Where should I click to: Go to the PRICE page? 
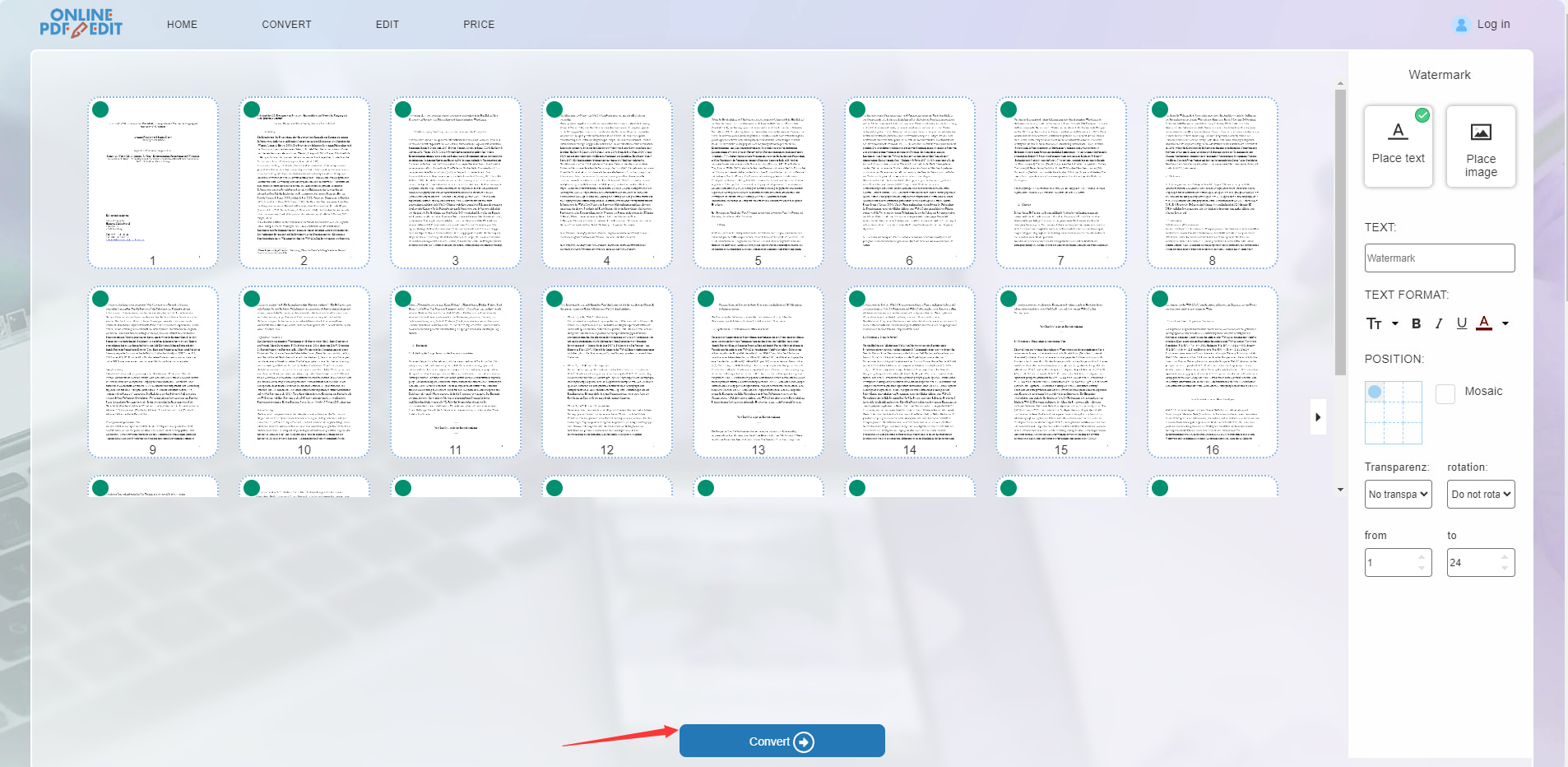pos(479,25)
